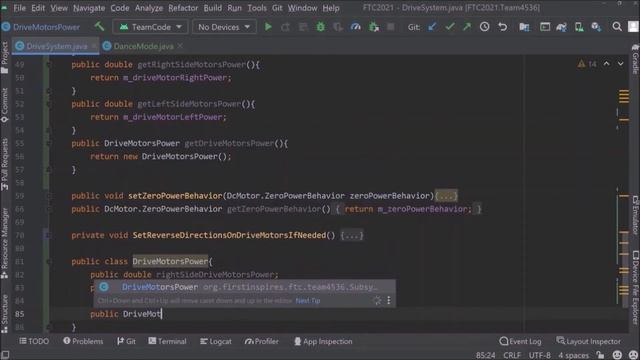Open the Problems tool window
This screenshot has height=360, width=640.
point(83,341)
